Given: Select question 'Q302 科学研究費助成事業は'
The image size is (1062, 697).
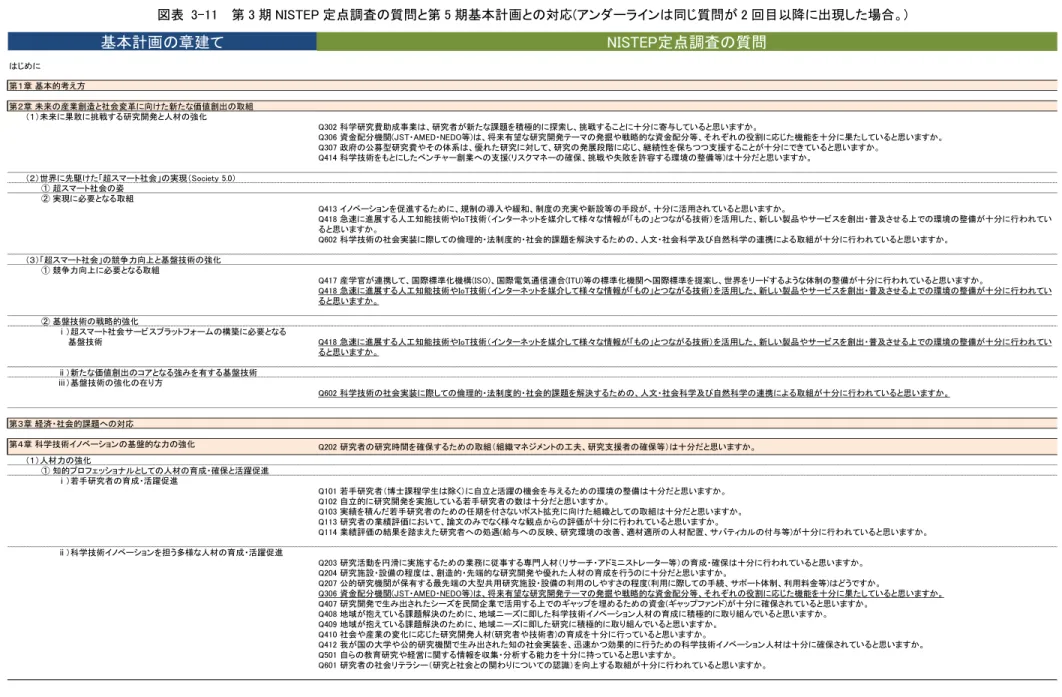Looking at the screenshot, I should tap(538, 127).
